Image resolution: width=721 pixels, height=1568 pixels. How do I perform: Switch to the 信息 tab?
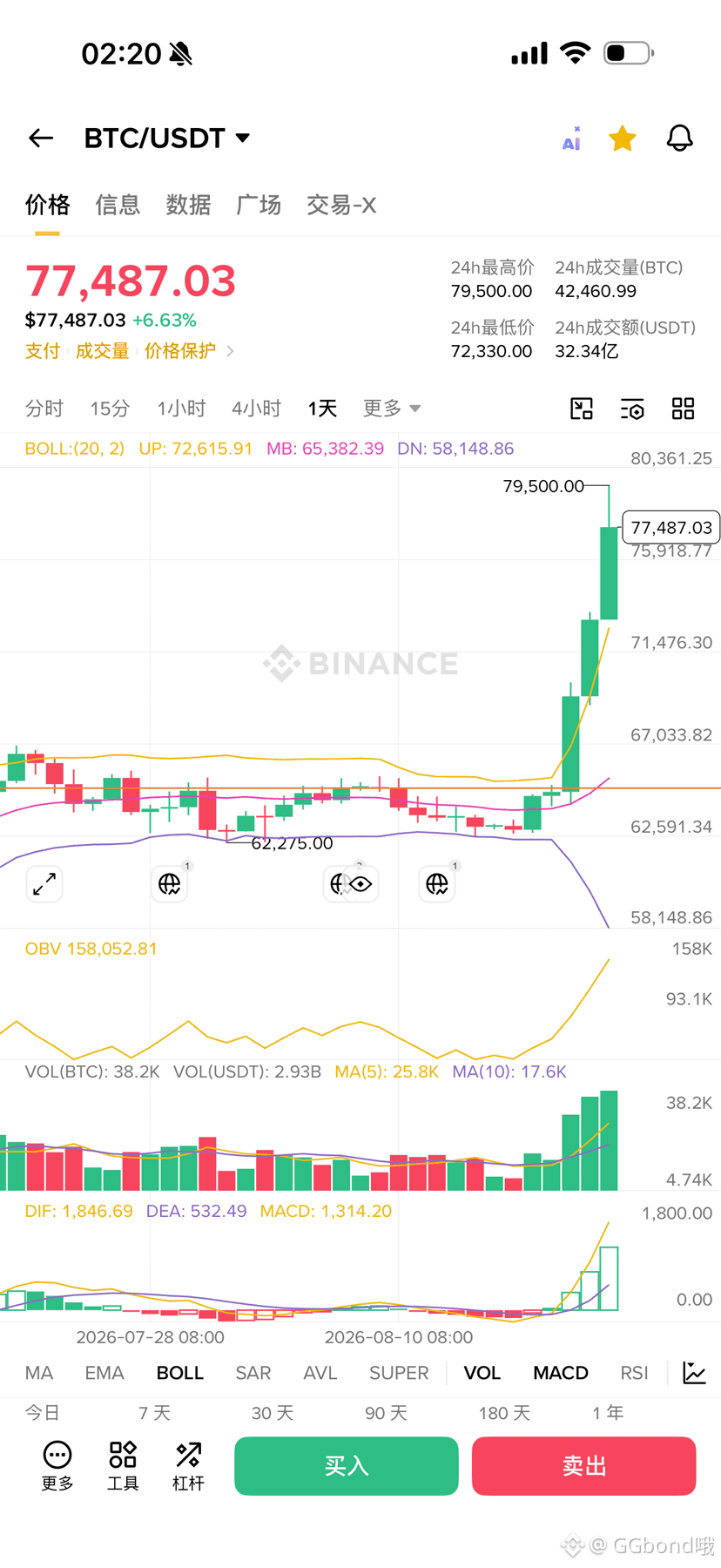(x=118, y=205)
